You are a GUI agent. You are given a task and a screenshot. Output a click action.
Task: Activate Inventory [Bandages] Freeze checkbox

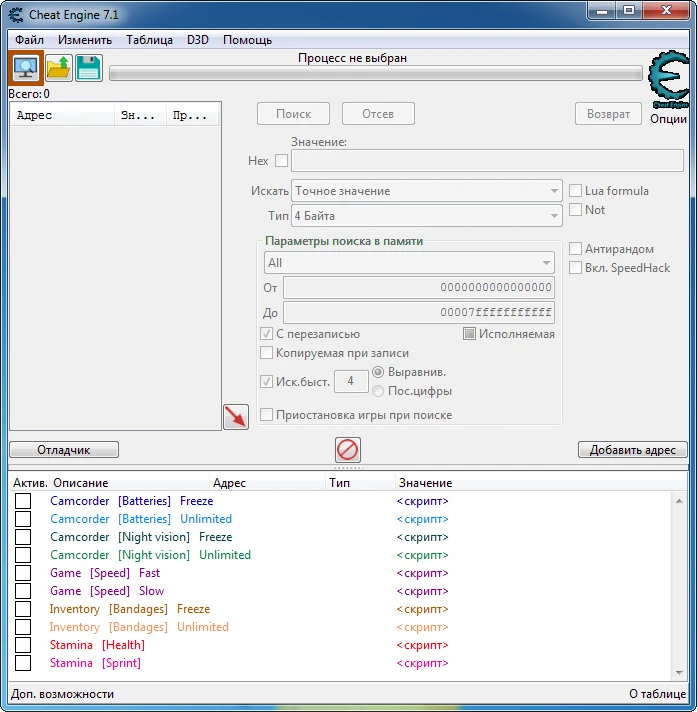23,609
